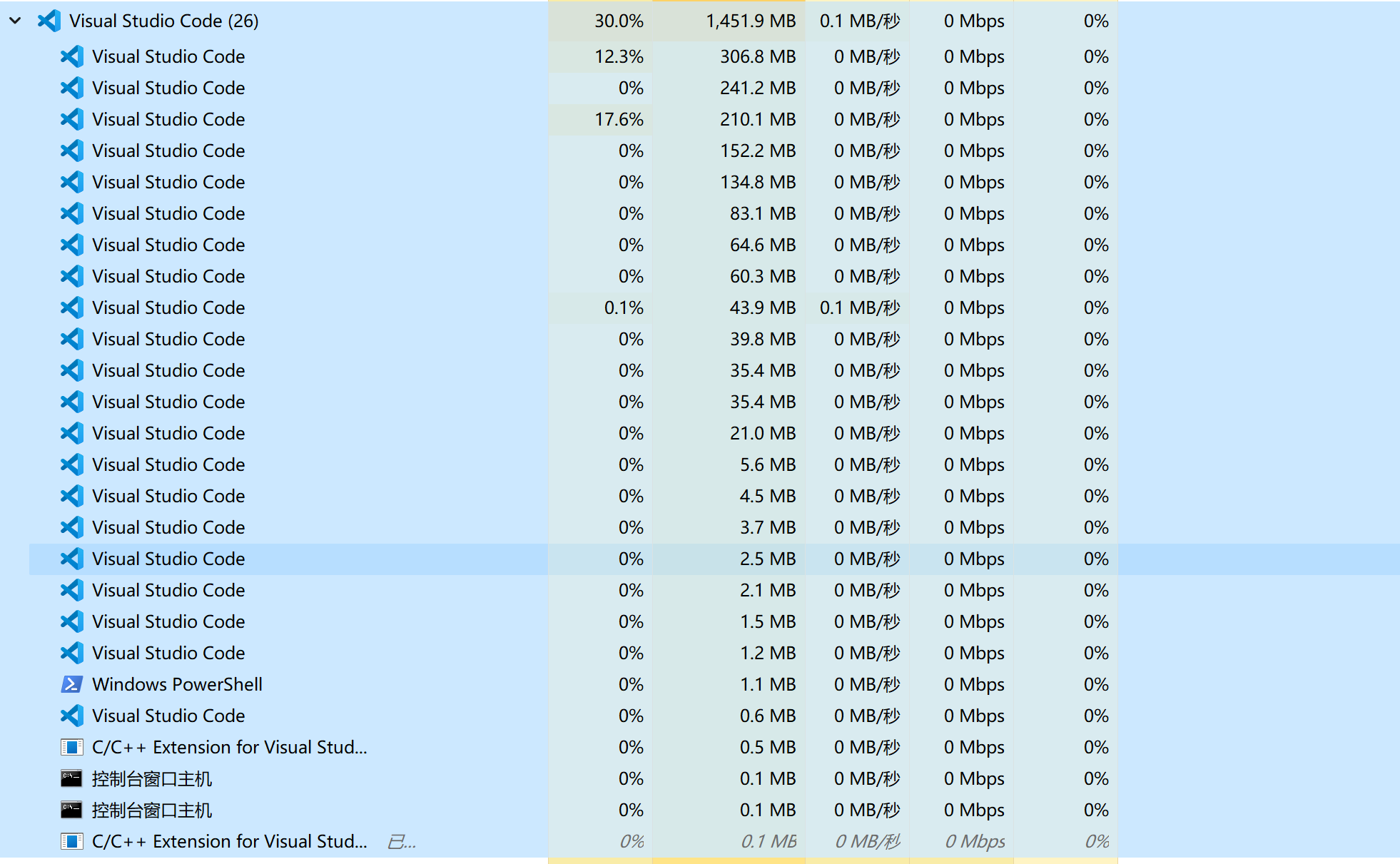Select the Visual Studio Code process using 83.1 MB
Screen dimensions: 1400x864
[168, 213]
